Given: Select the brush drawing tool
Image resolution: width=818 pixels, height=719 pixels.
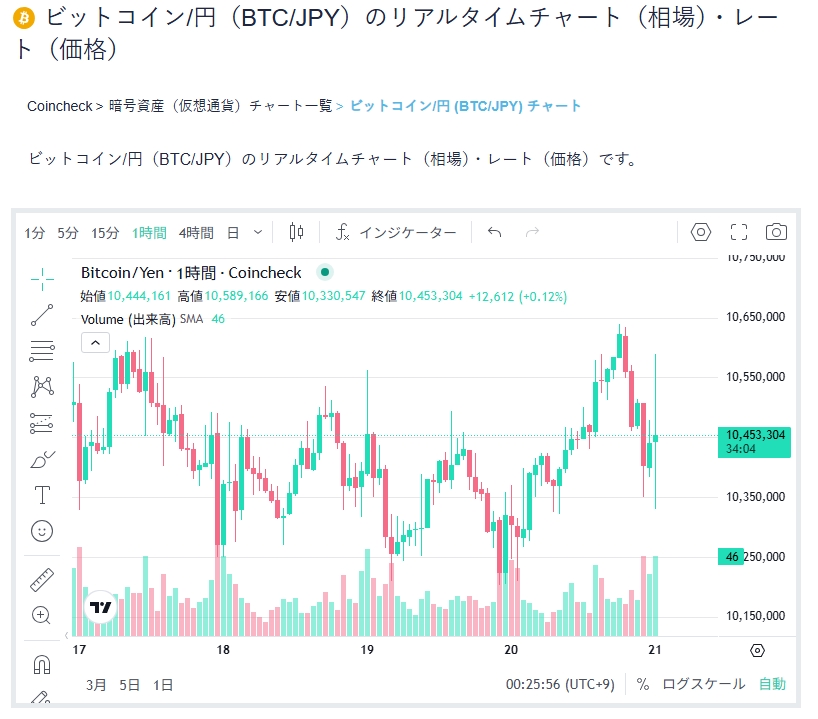Looking at the screenshot, I should pyautogui.click(x=42, y=459).
